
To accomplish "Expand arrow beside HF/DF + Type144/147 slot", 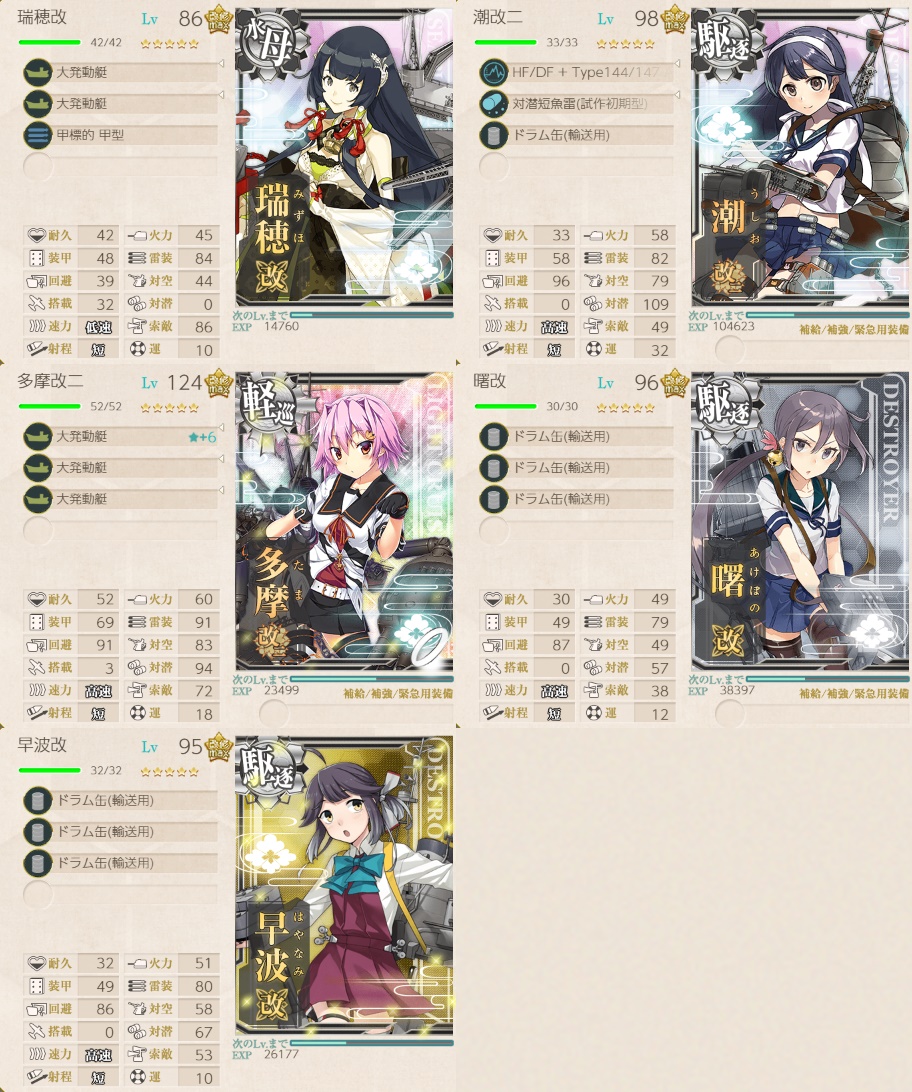I will coord(677,63).
